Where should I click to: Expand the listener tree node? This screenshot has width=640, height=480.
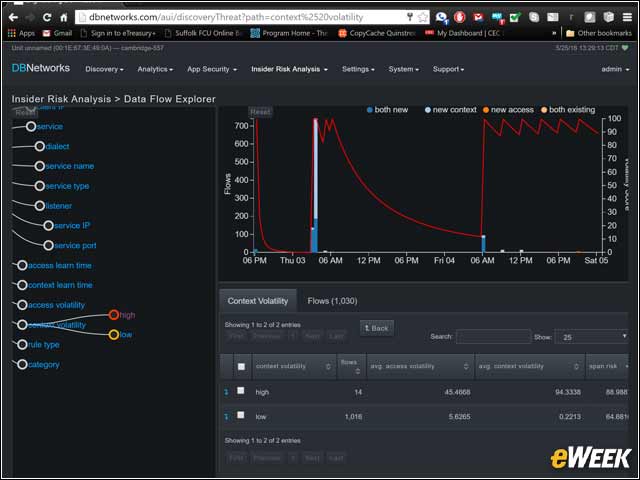coord(40,206)
